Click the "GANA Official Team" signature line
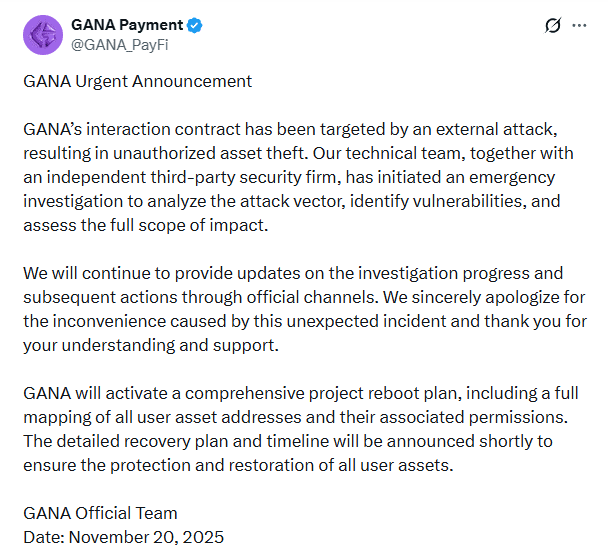This screenshot has width=608, height=557. point(100,513)
